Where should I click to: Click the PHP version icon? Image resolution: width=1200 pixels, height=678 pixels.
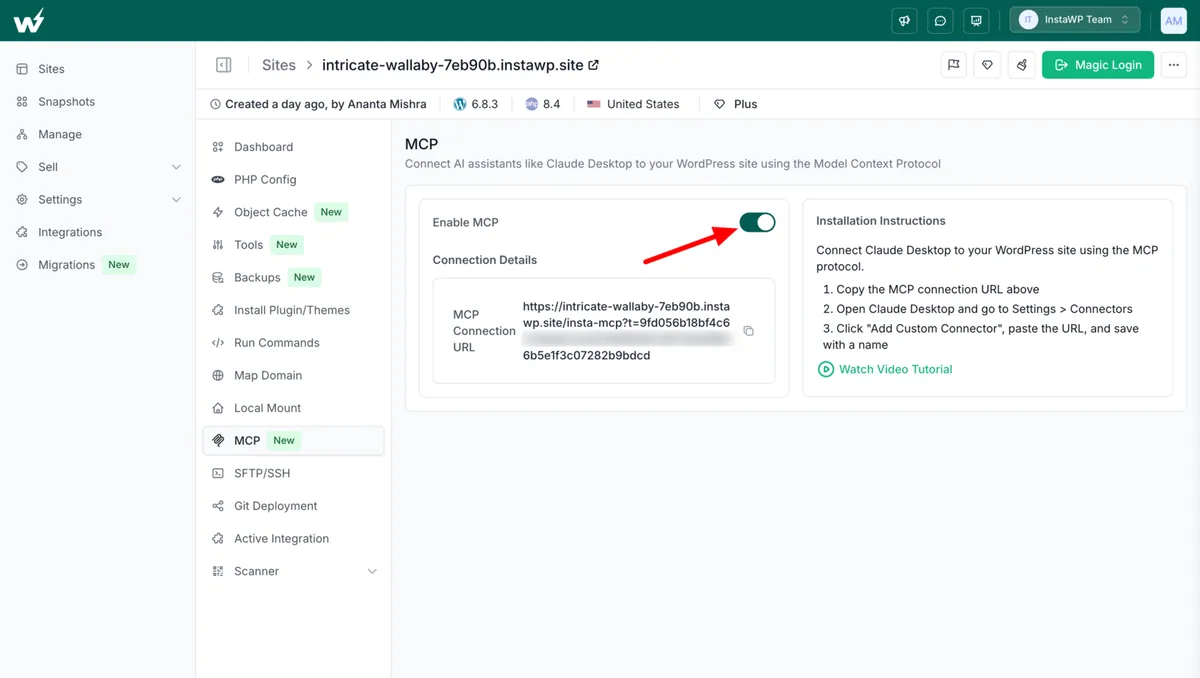coord(532,104)
